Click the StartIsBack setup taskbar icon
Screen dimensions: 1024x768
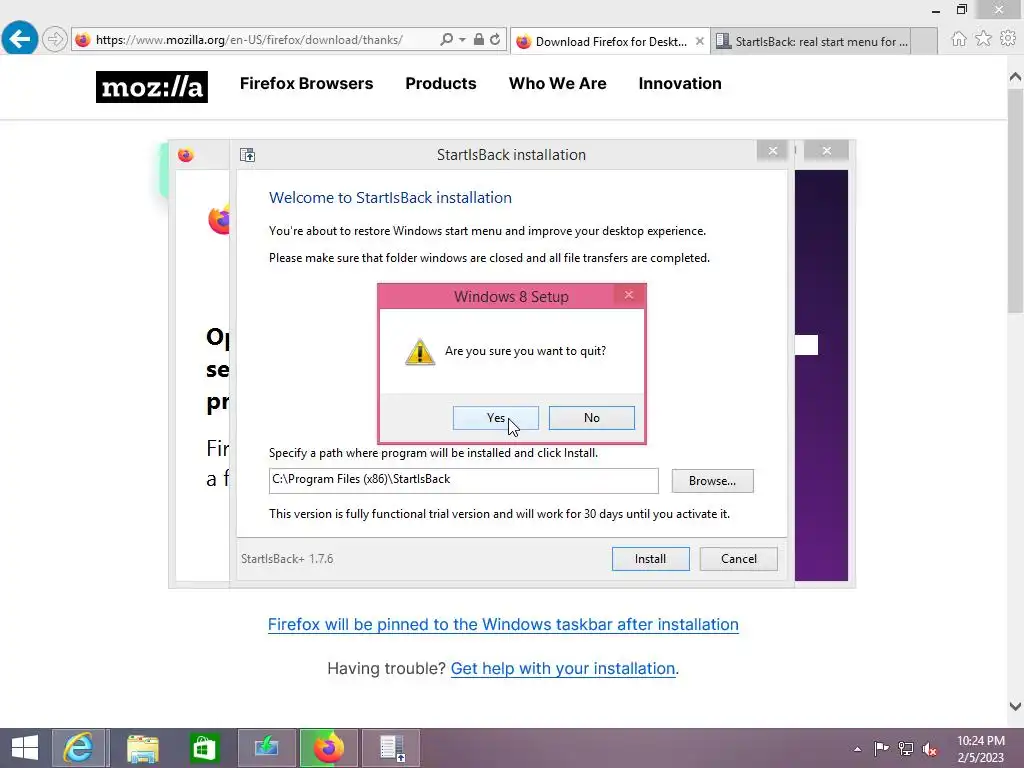[x=392, y=748]
